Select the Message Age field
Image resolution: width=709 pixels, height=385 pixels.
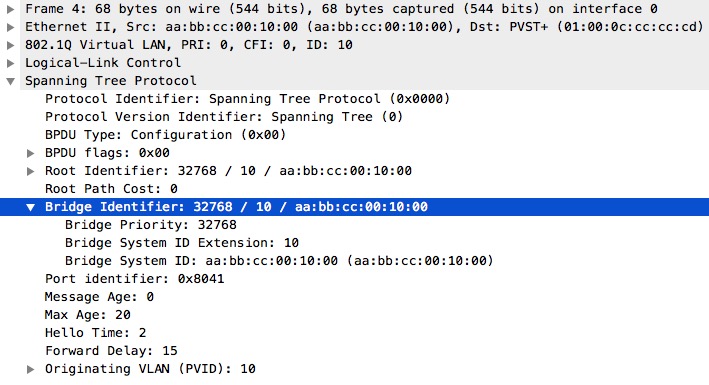pyautogui.click(x=99, y=297)
